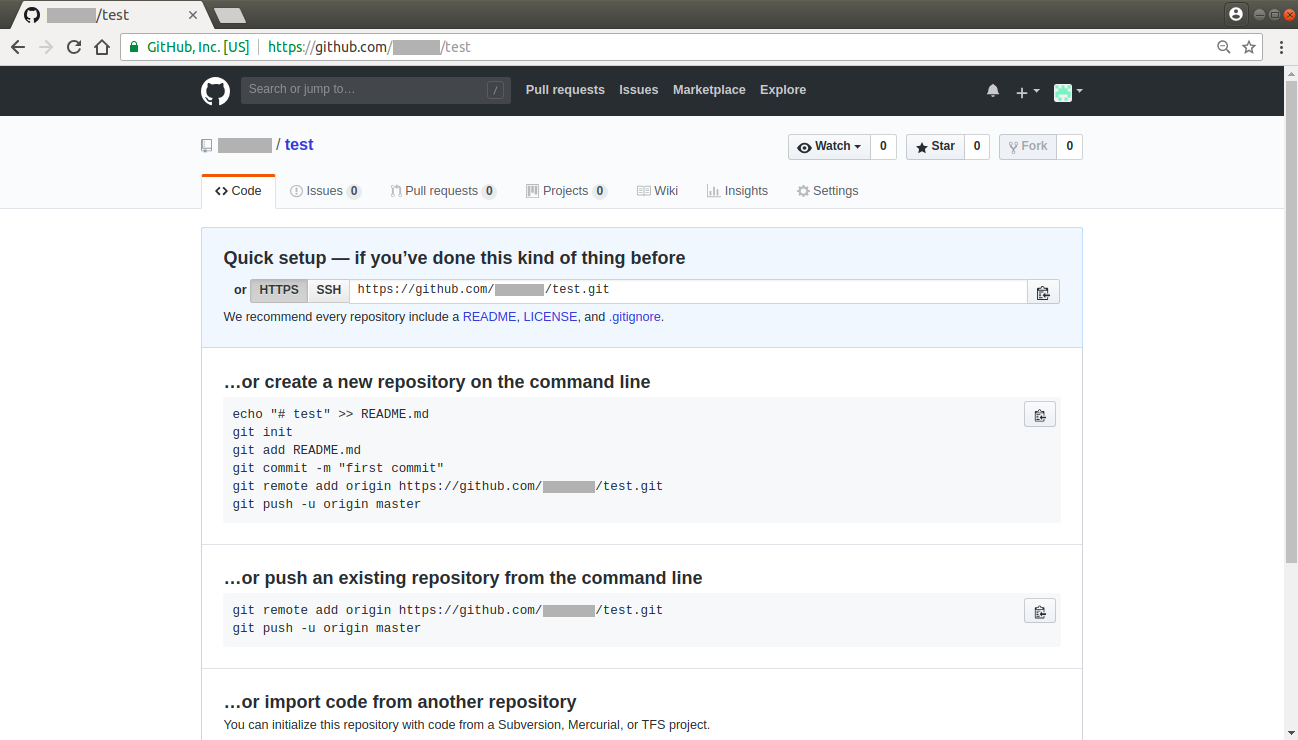Viewport: 1298px width, 740px height.
Task: Click the .gitignore link
Action: click(635, 317)
